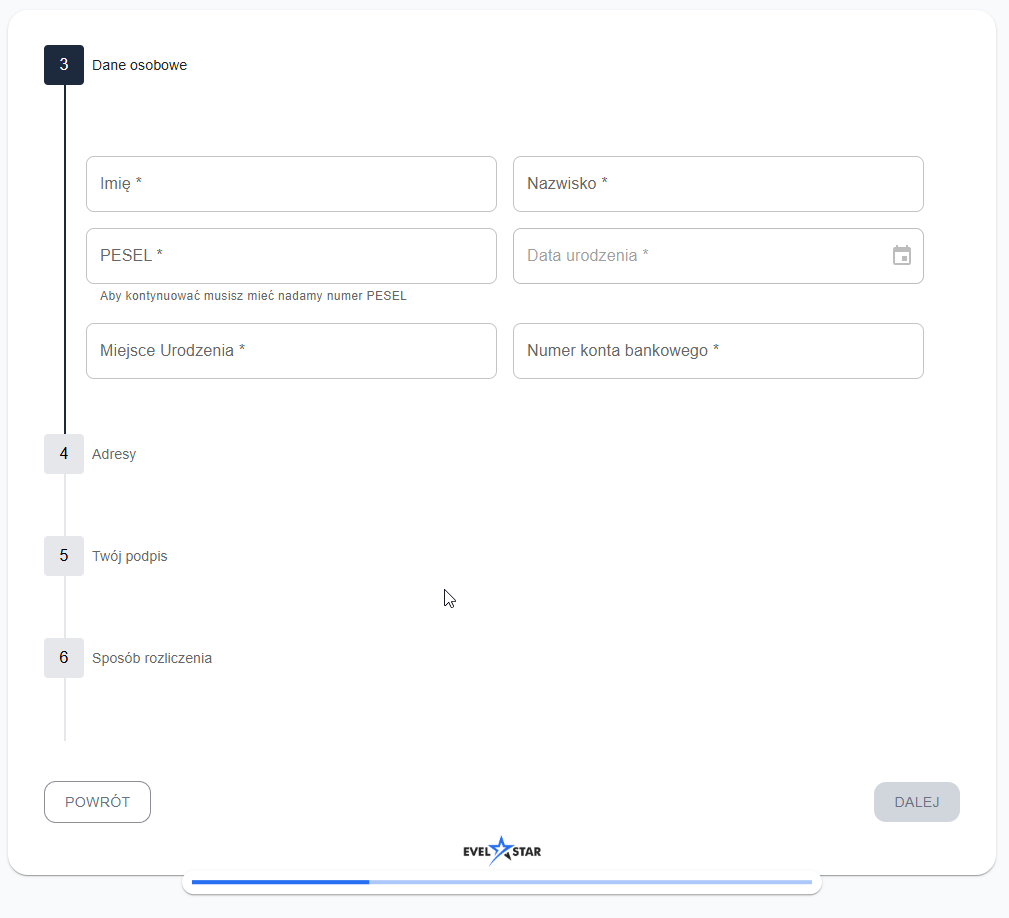Select the Sposób rozliczenia step label
This screenshot has width=1009, height=918.
tap(152, 658)
